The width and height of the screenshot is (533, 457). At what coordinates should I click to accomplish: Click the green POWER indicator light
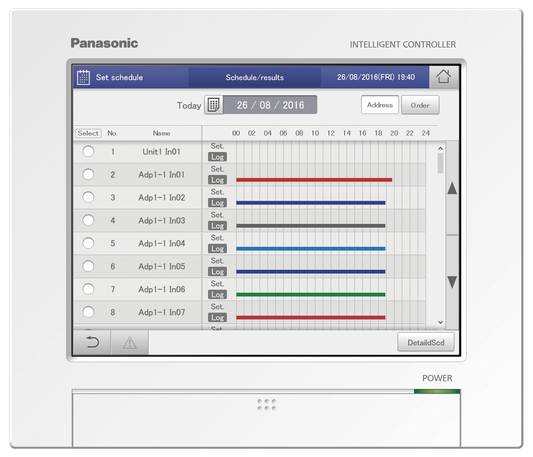[437, 391]
